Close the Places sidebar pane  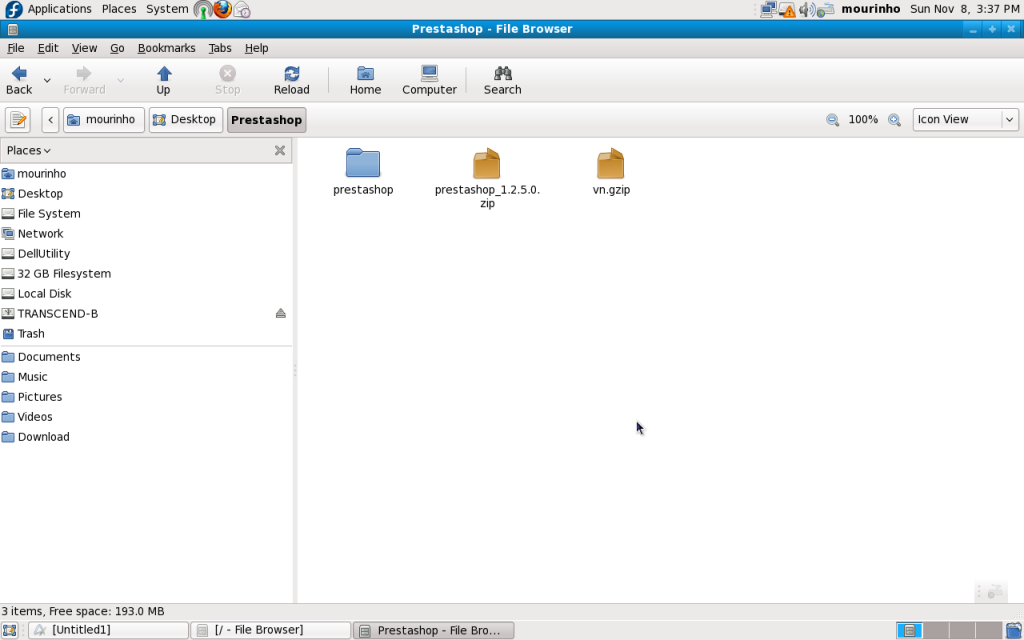(x=280, y=150)
